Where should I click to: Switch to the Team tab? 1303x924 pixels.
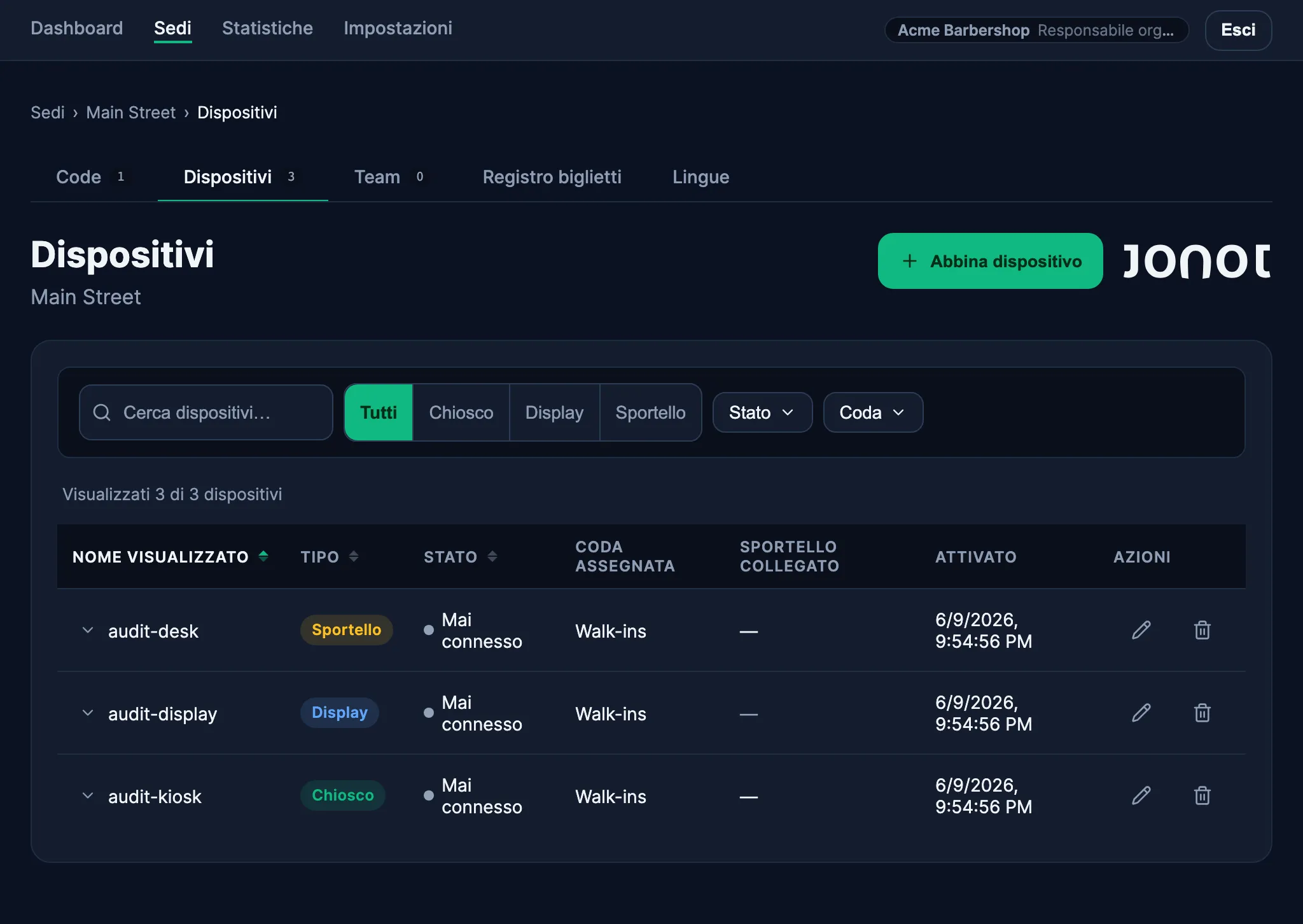pyautogui.click(x=391, y=177)
